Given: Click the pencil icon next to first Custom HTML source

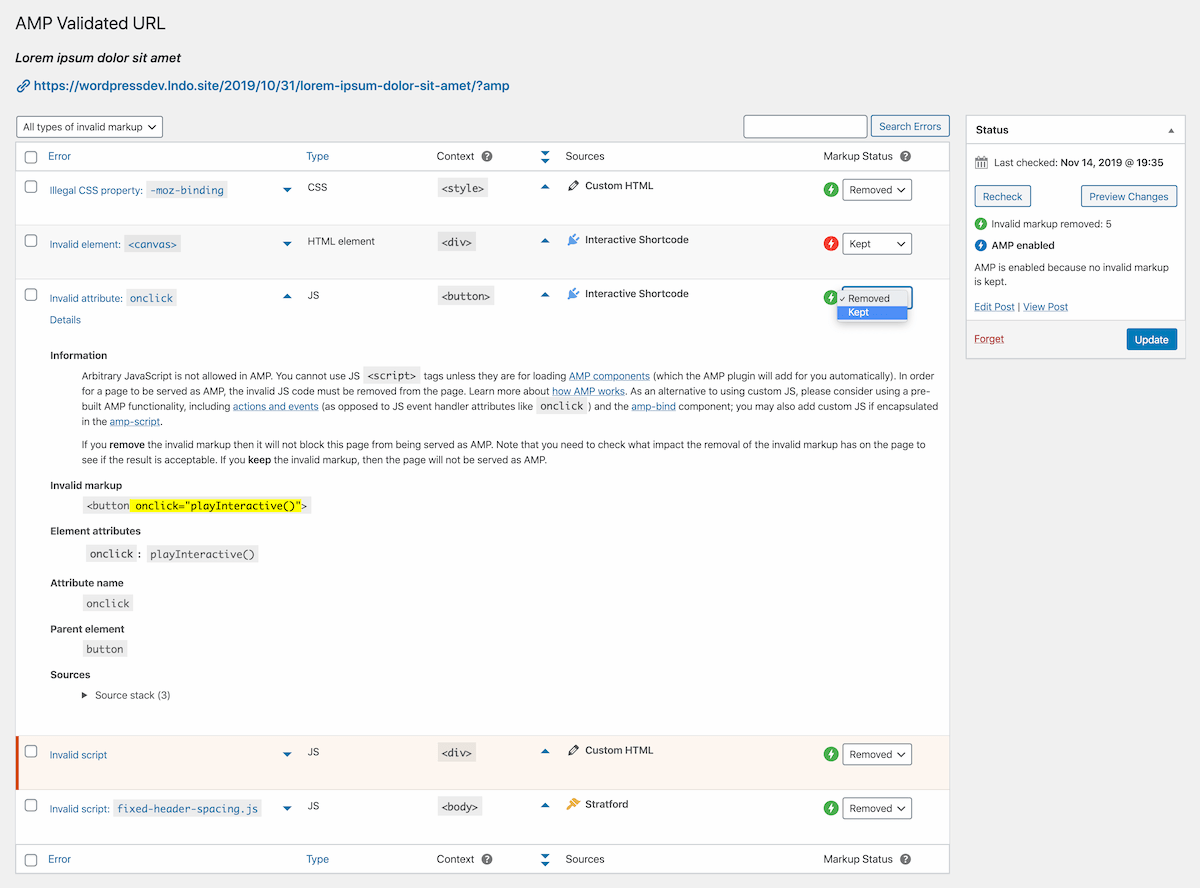Looking at the screenshot, I should click(573, 186).
